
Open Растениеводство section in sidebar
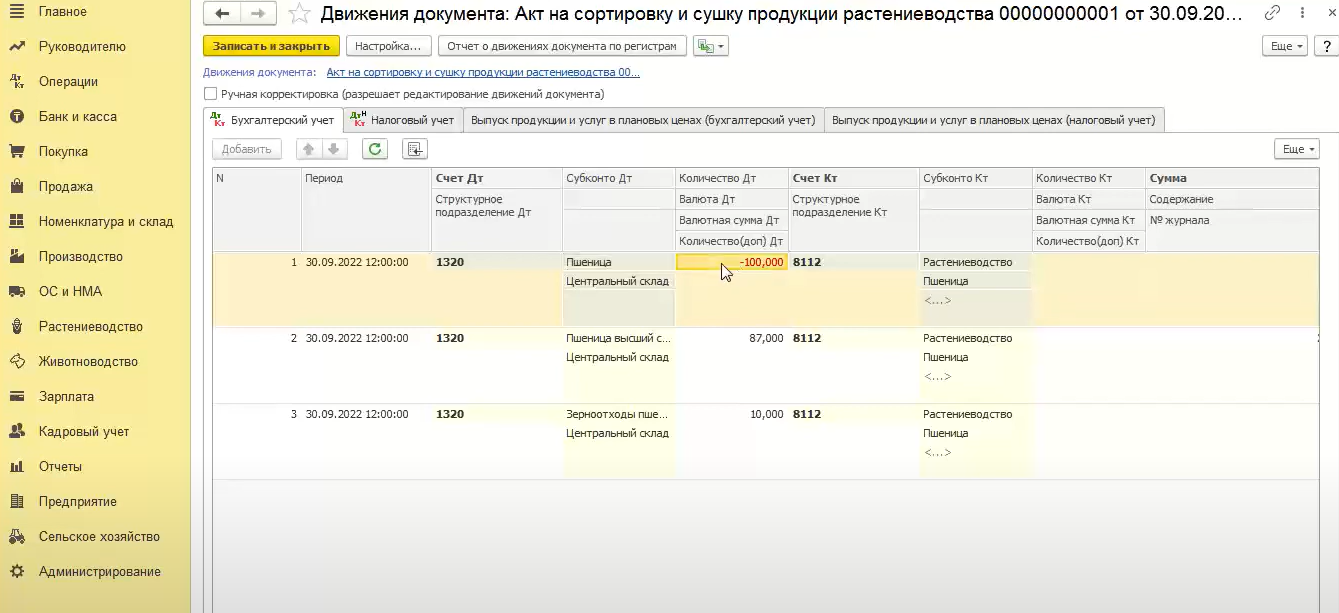pos(90,327)
